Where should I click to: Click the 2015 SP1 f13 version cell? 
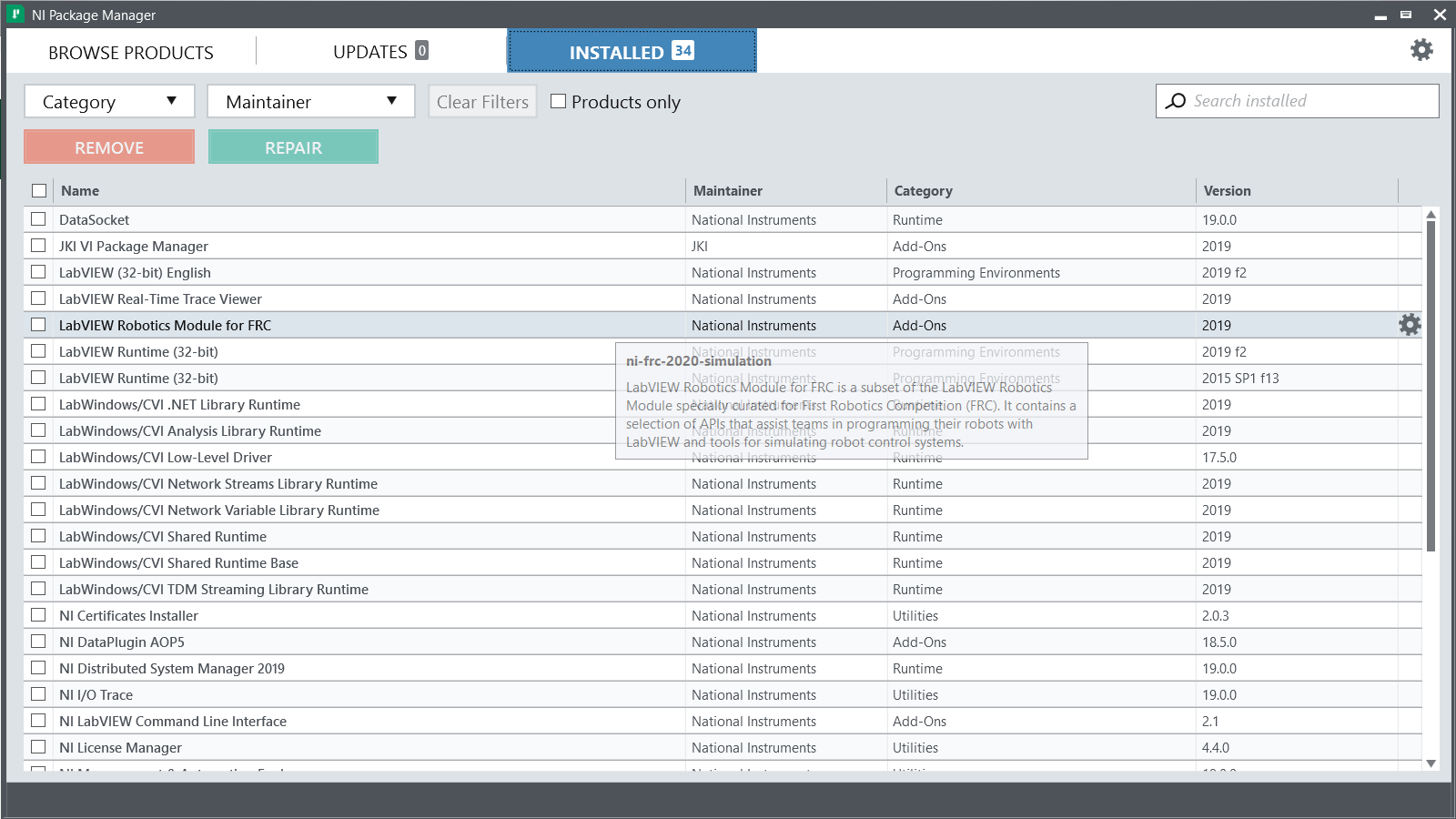tap(1240, 379)
